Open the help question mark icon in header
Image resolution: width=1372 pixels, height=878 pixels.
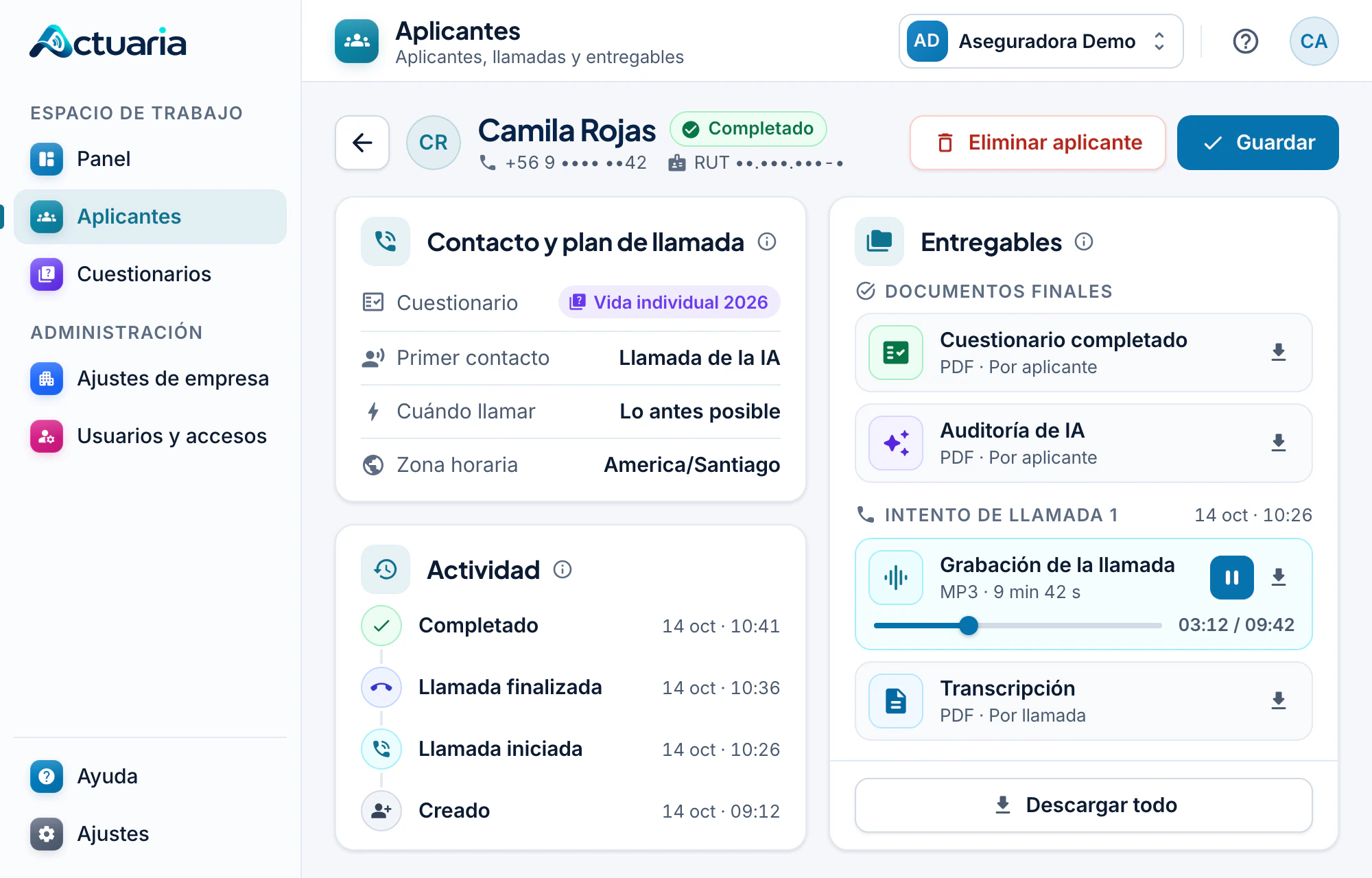coord(1245,41)
